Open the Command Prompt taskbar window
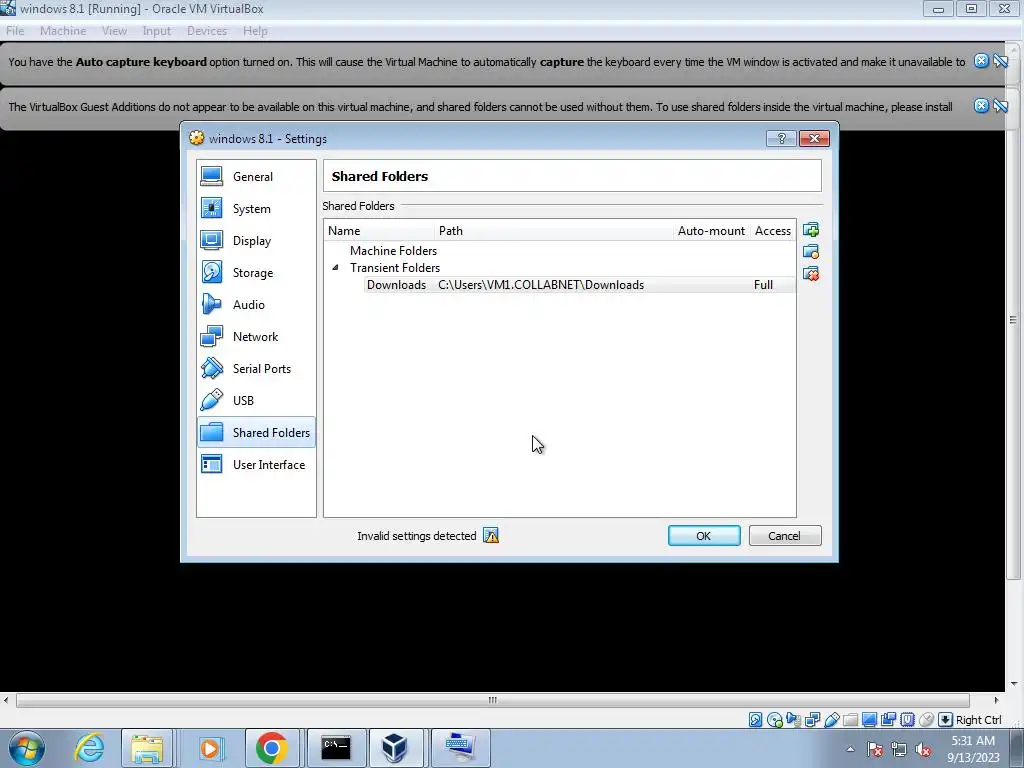 336,748
